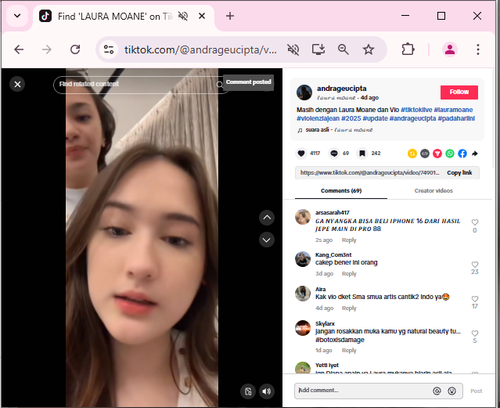The height and width of the screenshot is (408, 500).
Task: Select the Comments (69) tab
Action: (x=341, y=191)
